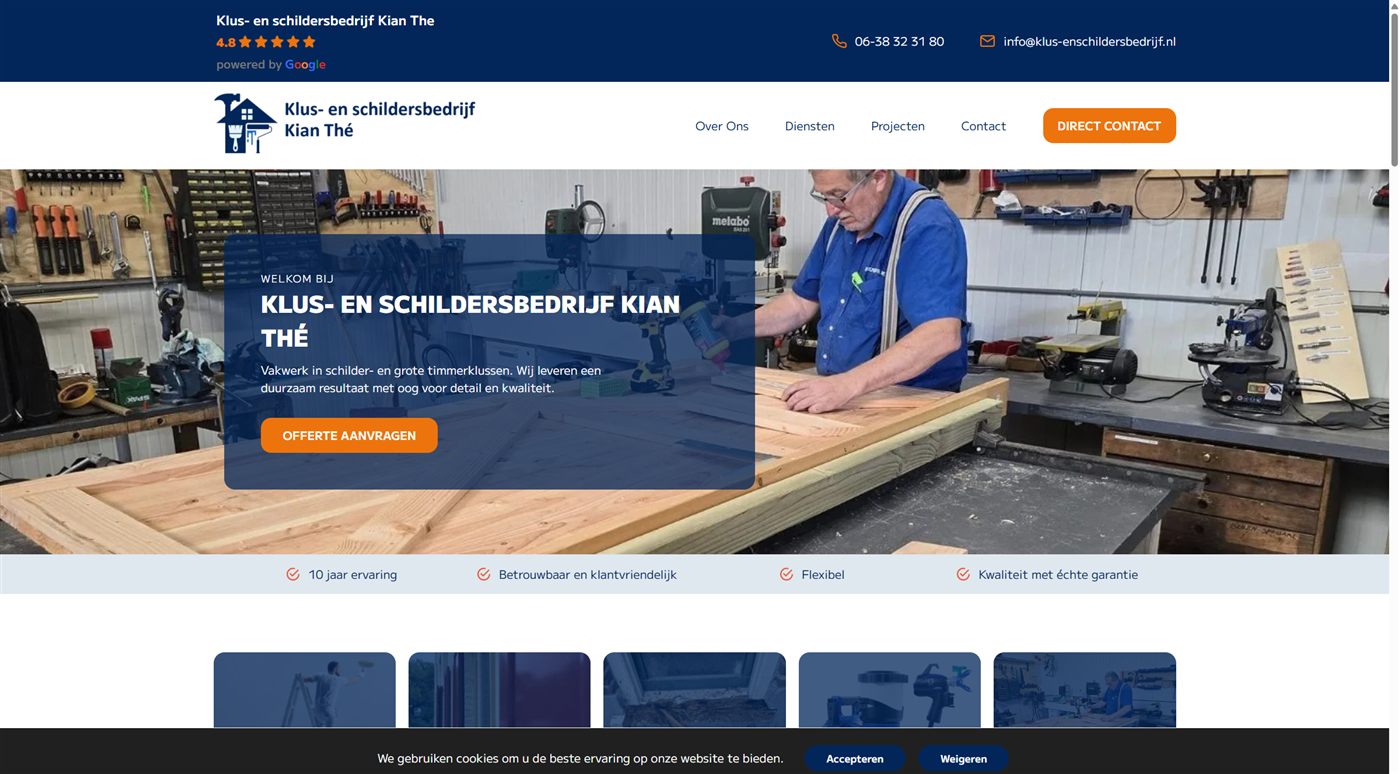
Task: Click the envelope icon beside the email address
Action: click(x=987, y=41)
